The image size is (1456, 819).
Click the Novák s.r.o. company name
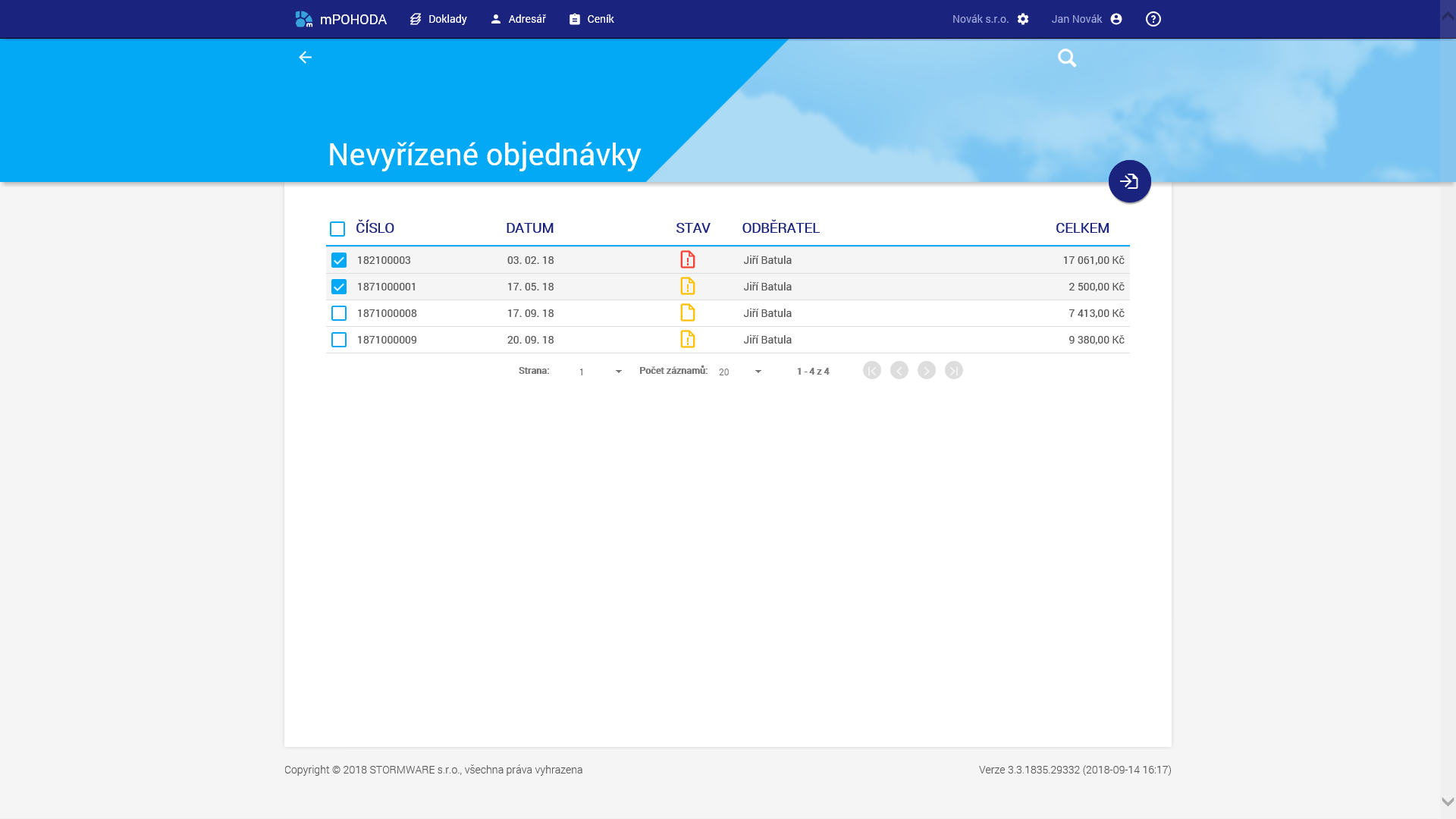pos(981,19)
